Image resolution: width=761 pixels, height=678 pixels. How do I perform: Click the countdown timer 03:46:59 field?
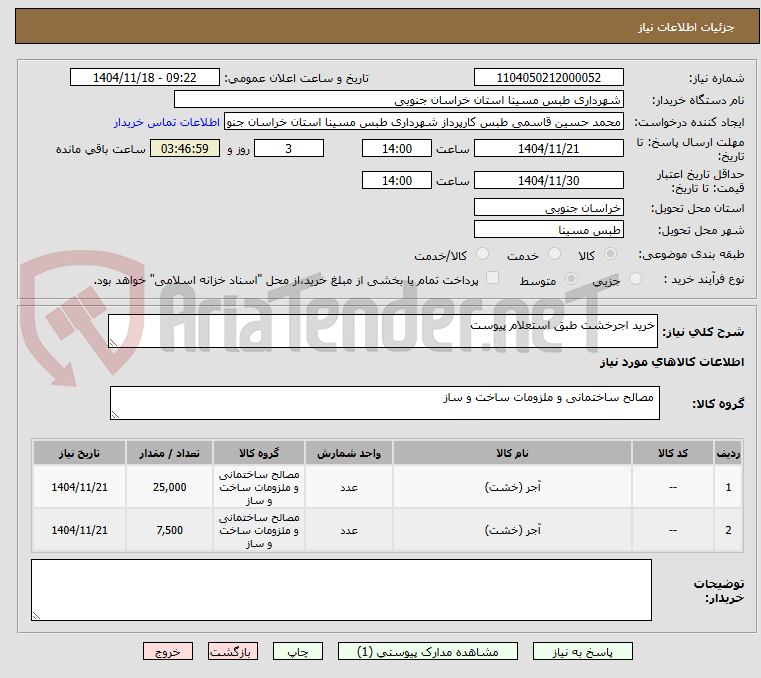coord(185,148)
